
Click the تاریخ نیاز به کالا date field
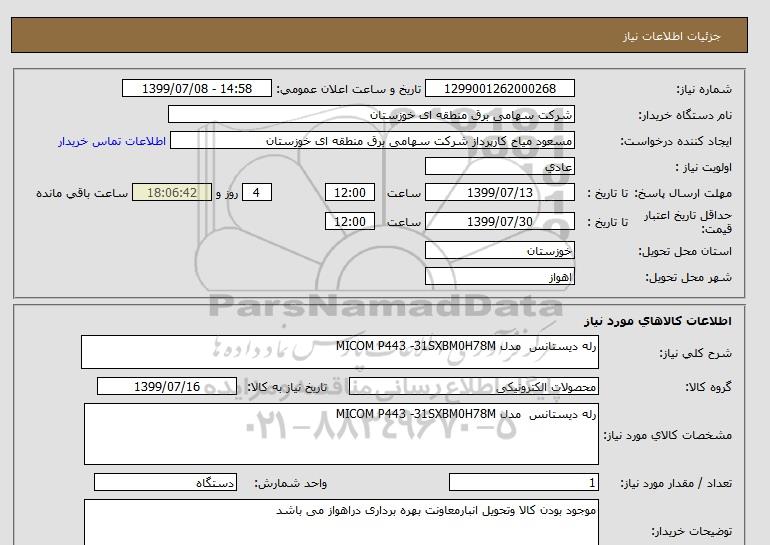[167, 387]
